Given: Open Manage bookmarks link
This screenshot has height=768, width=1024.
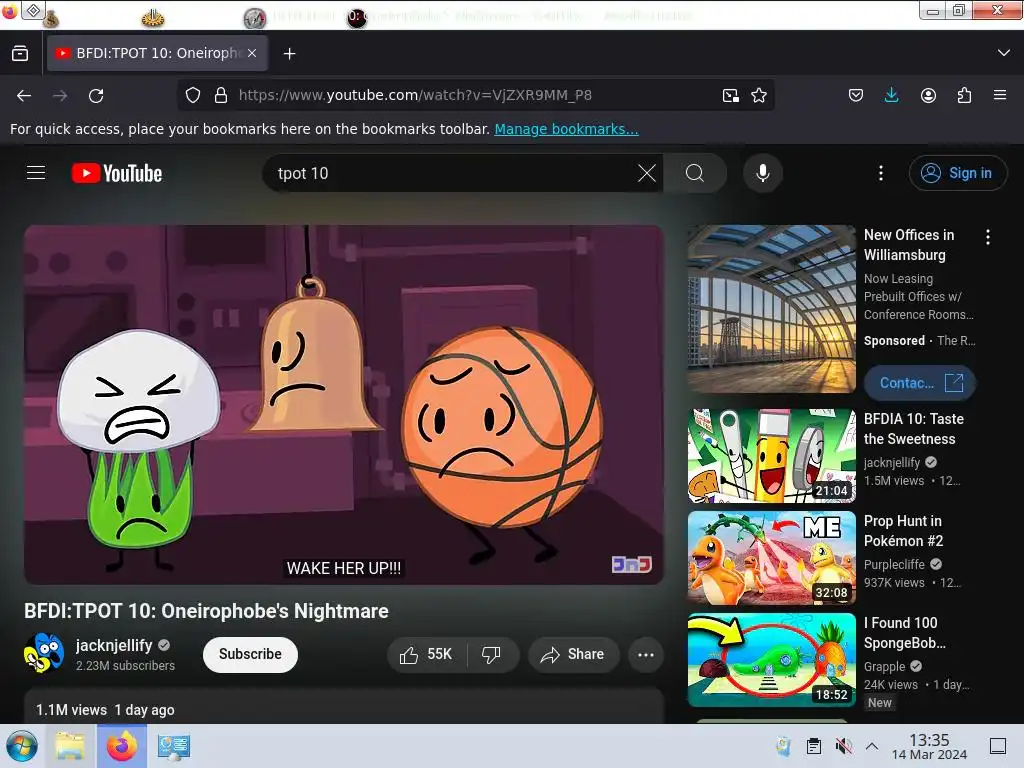Looking at the screenshot, I should (x=566, y=129).
